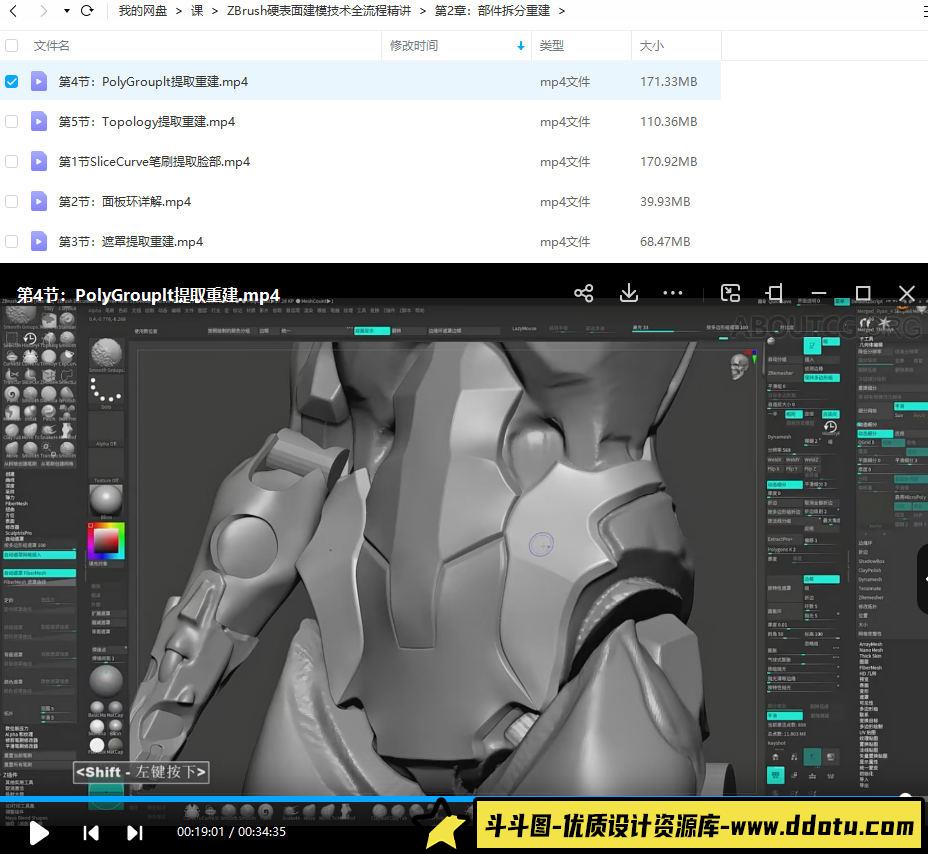Screen dimensions: 928x854
Task: Click video icon of 第5节 Topology file
Action: point(38,121)
